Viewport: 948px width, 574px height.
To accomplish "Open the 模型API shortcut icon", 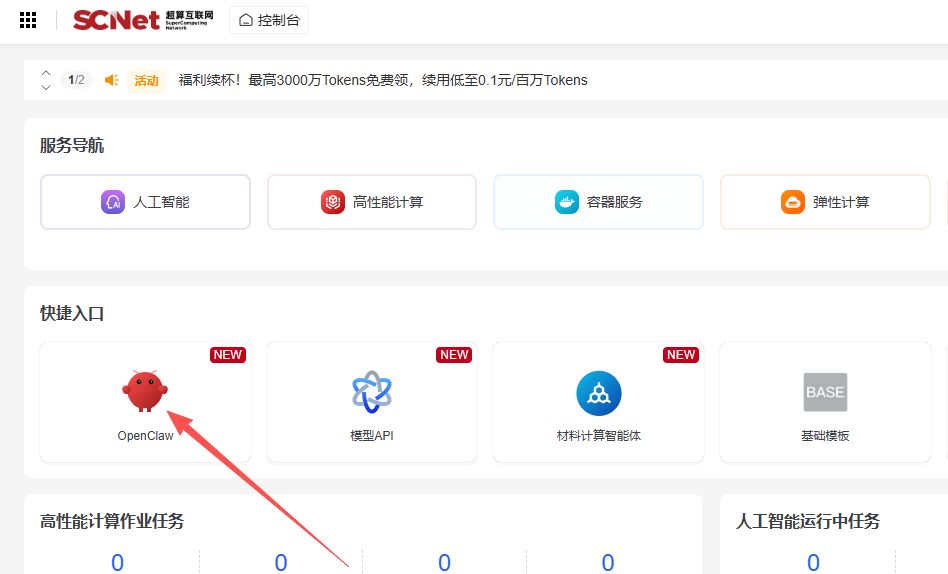I will pyautogui.click(x=372, y=392).
